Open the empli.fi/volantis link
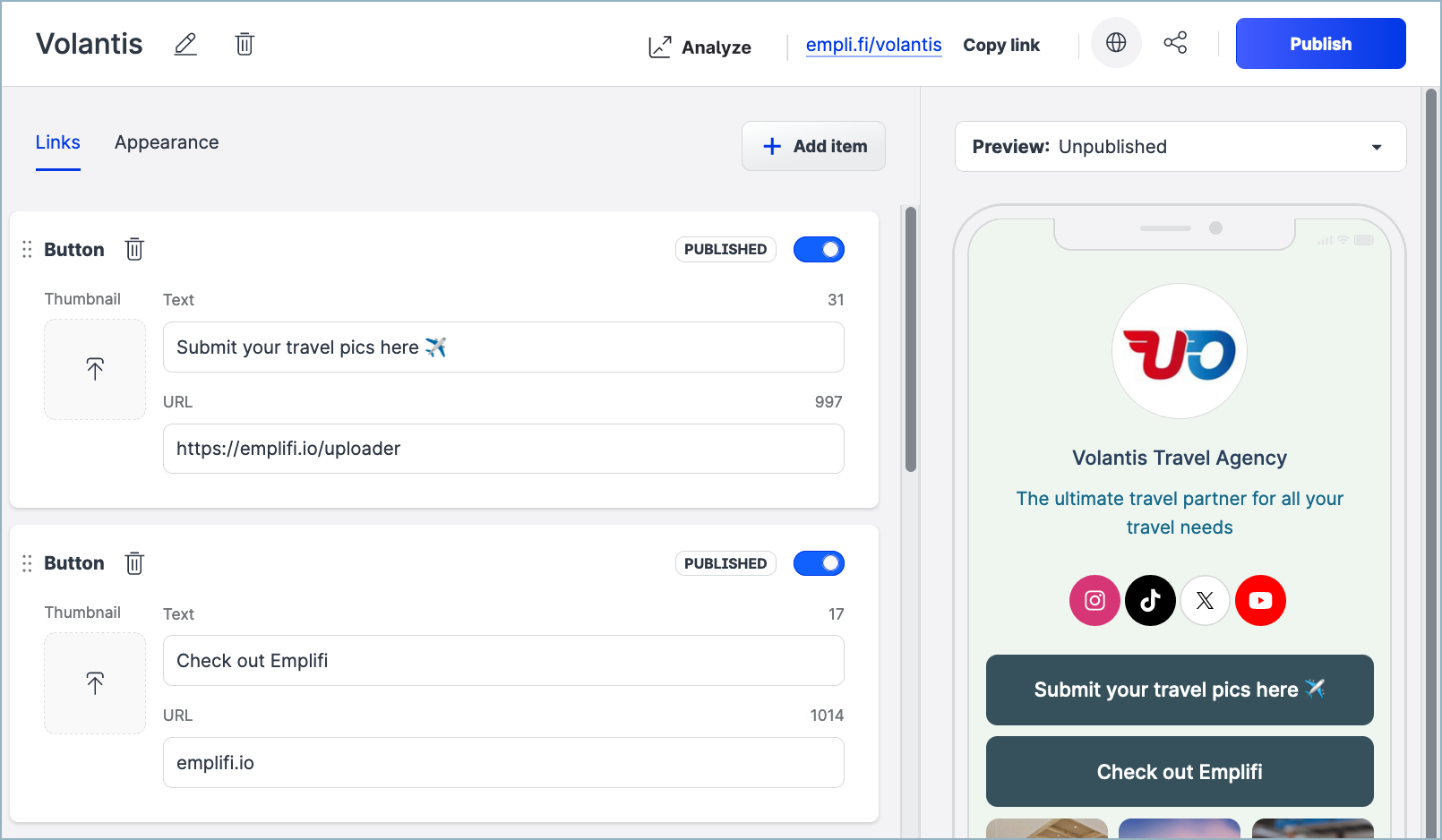This screenshot has width=1442, height=840. [873, 45]
